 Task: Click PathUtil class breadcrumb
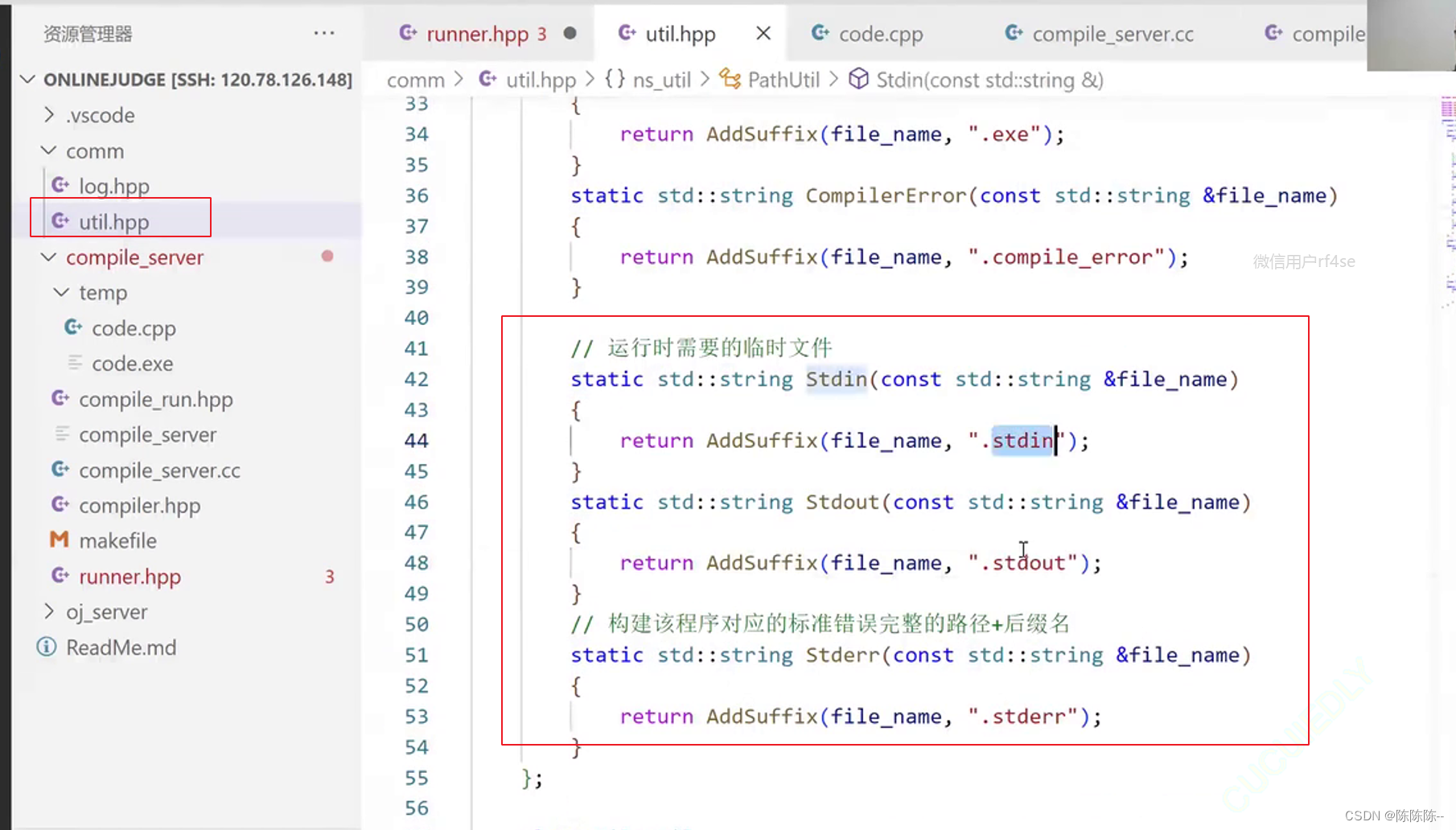[784, 80]
